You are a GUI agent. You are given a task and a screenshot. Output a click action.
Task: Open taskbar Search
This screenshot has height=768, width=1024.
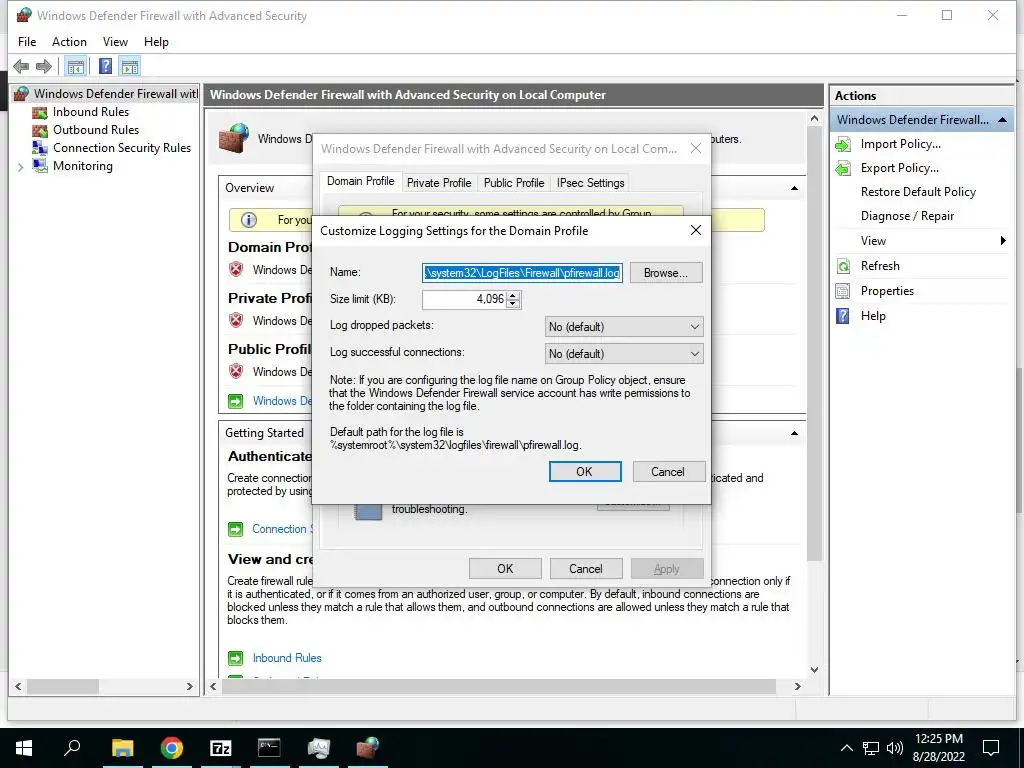tap(72, 748)
